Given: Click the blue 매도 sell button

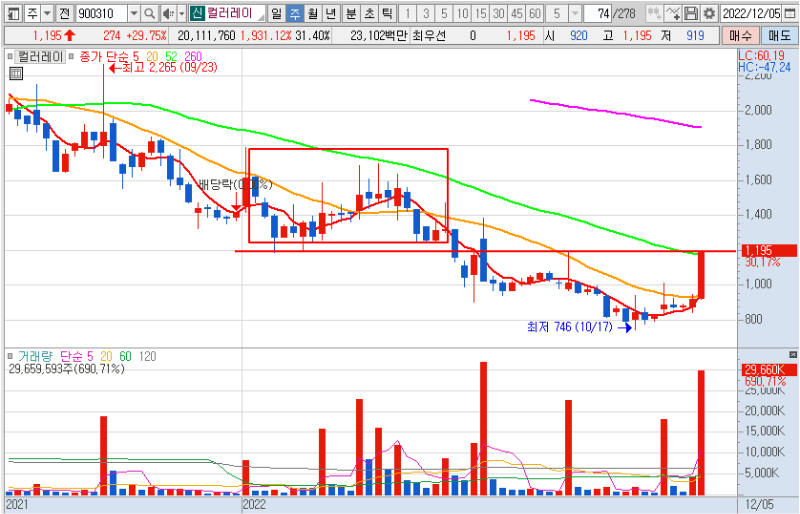Looking at the screenshot, I should [779, 36].
